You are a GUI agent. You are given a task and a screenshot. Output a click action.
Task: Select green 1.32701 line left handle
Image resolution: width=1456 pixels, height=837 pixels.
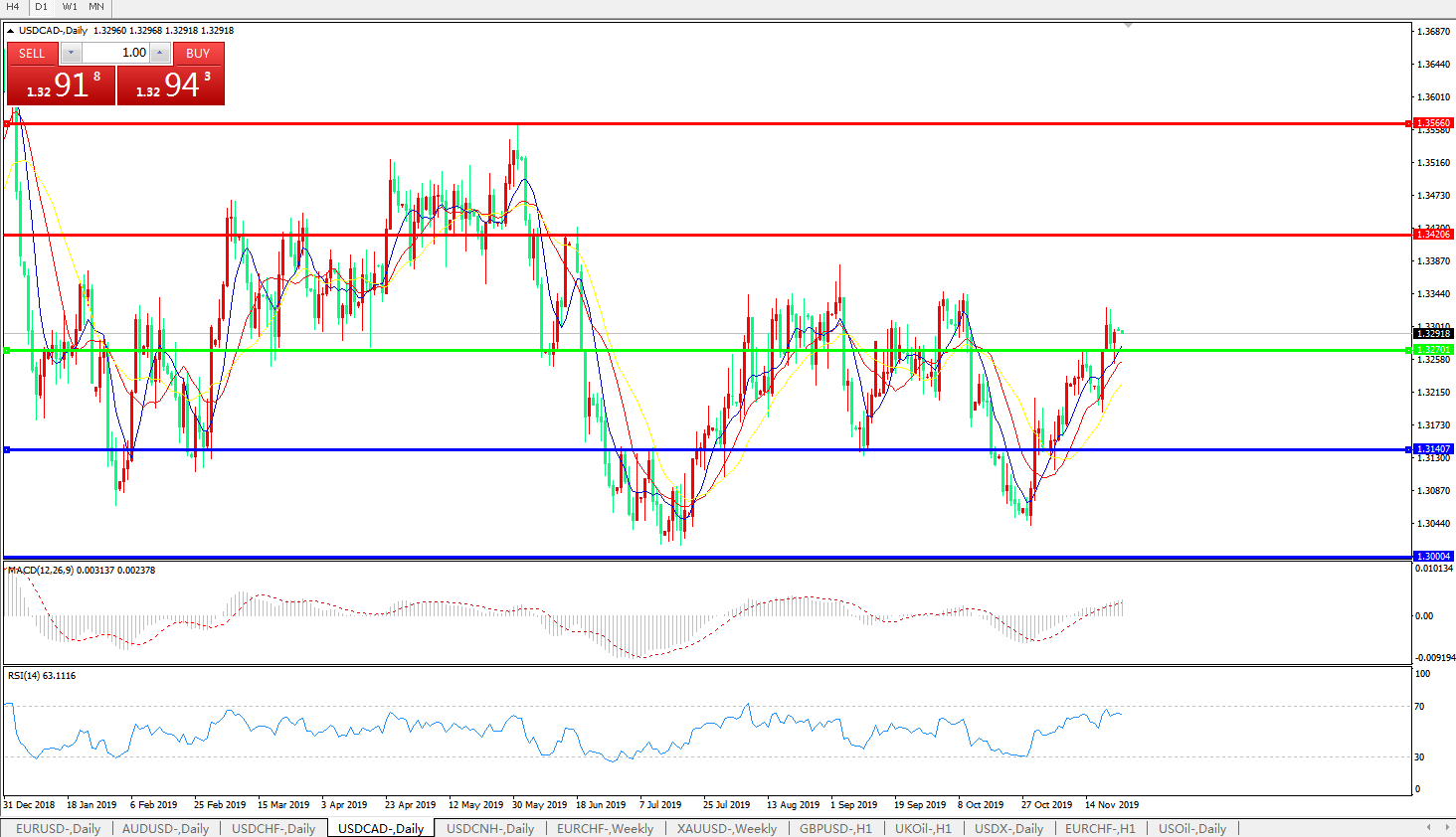(x=7, y=350)
